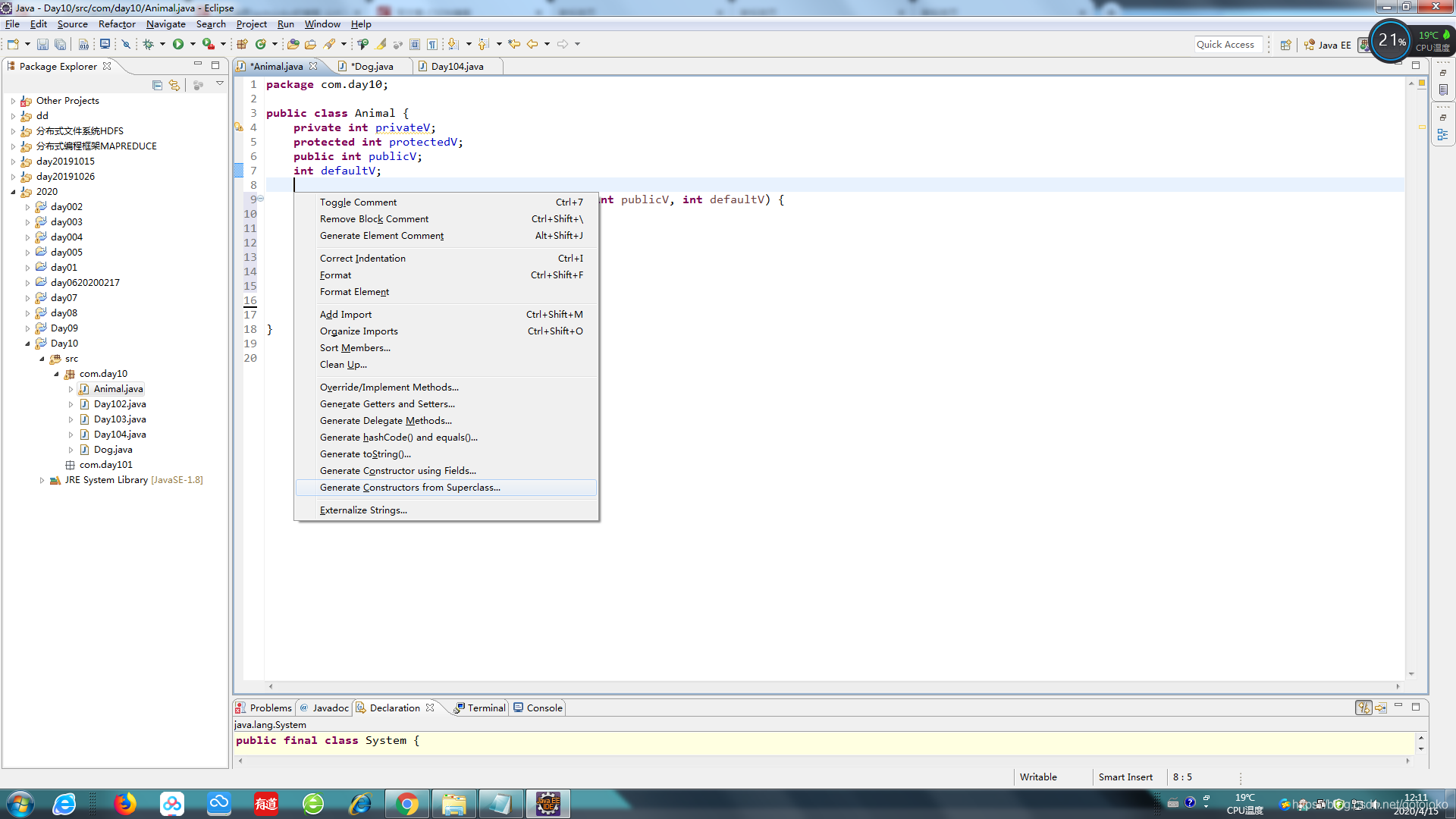
Task: Click the Smart Insert status entry
Action: pos(1125,777)
